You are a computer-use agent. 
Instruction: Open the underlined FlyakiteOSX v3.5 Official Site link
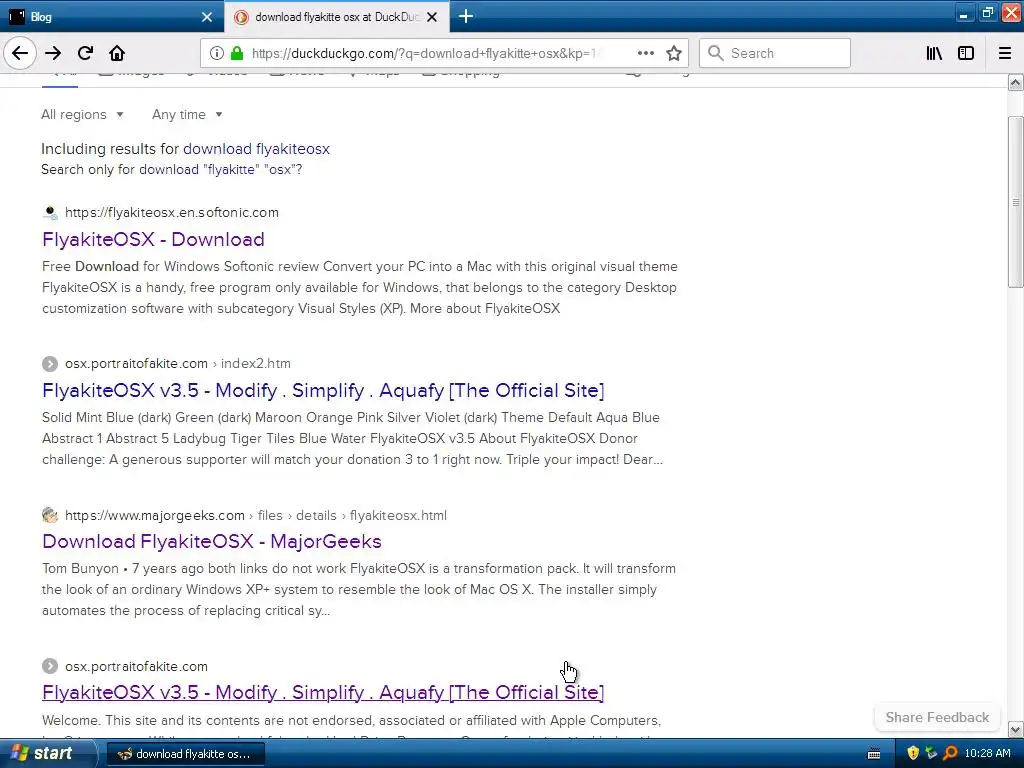point(323,692)
